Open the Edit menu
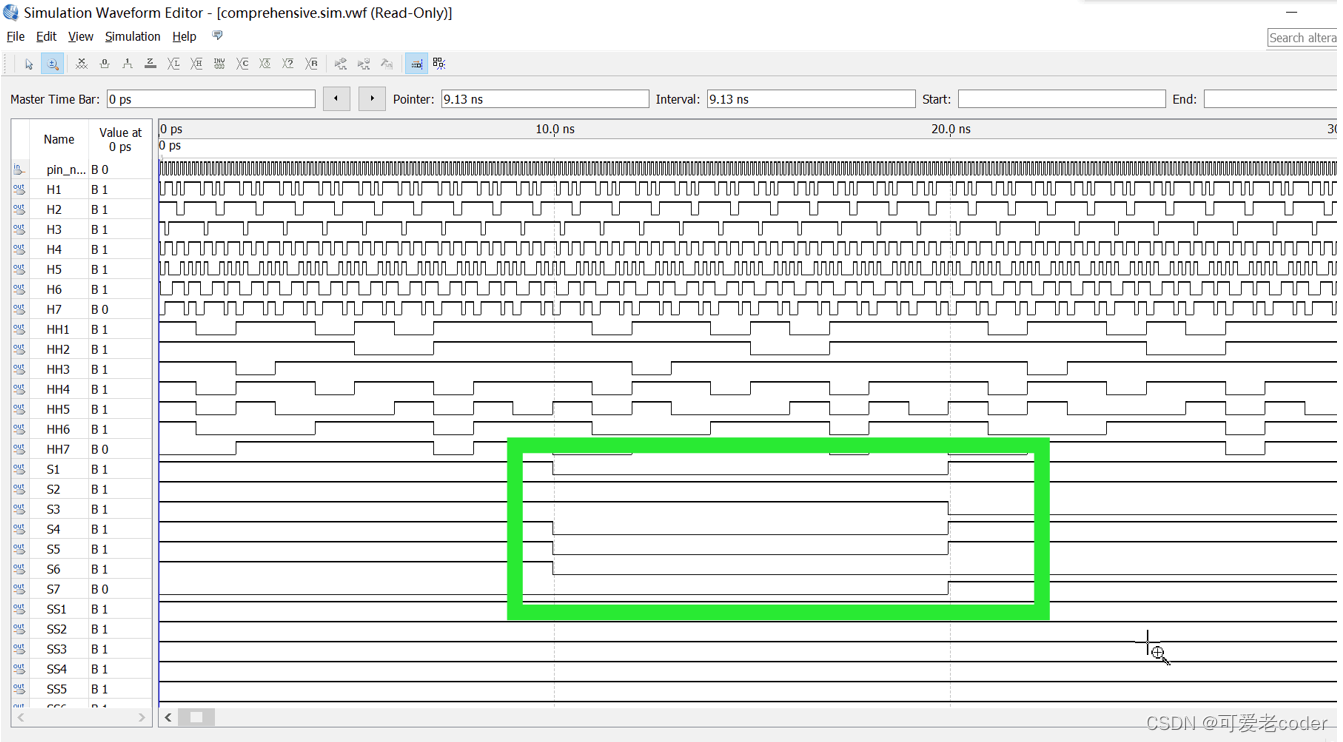Screen dimensions: 1343x742 46,36
